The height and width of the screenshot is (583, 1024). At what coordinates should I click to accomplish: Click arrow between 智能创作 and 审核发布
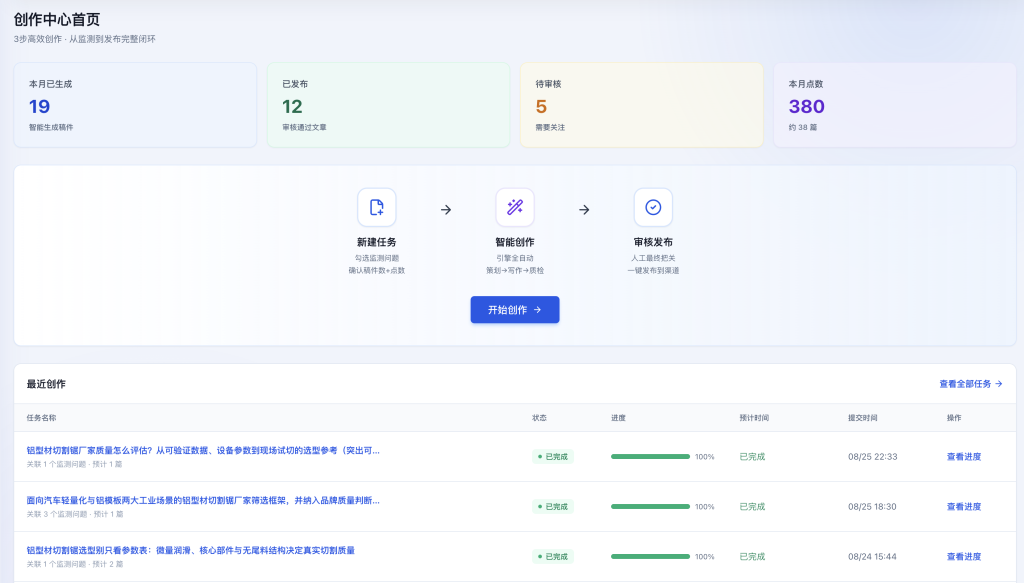(x=584, y=210)
